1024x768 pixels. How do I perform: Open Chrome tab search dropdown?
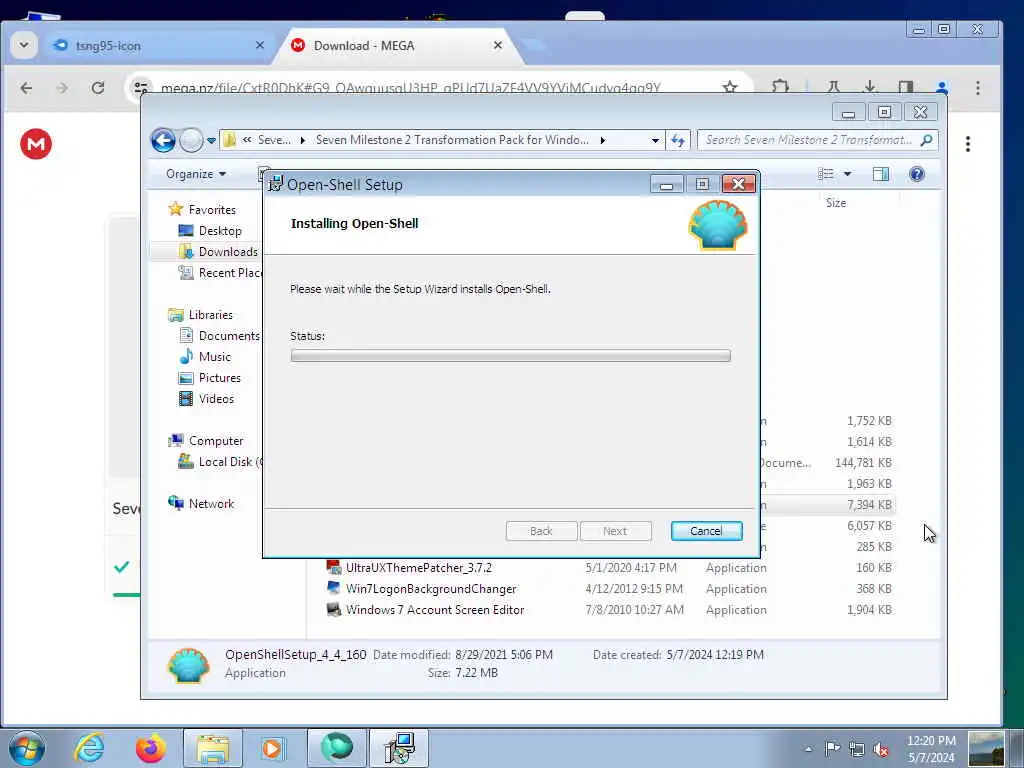point(24,46)
